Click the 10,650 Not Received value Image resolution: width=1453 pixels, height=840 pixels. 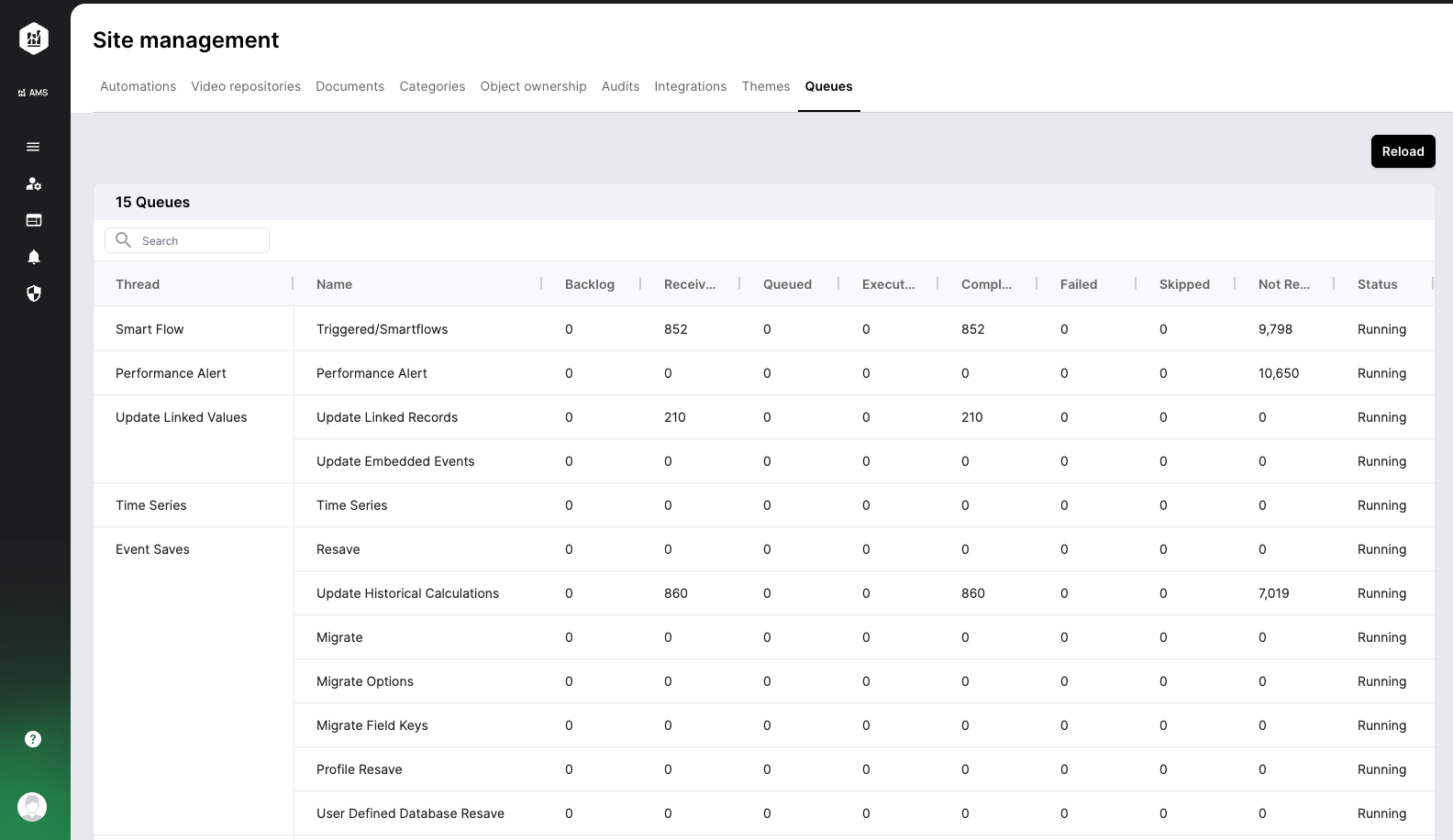point(1278,373)
